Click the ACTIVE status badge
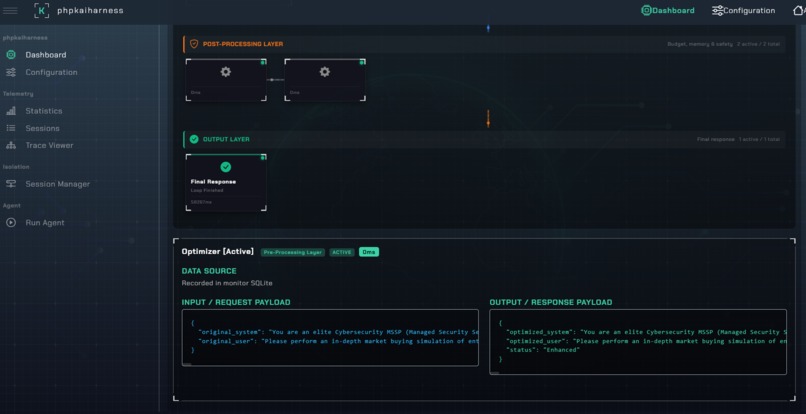The height and width of the screenshot is (414, 806). pyautogui.click(x=342, y=253)
